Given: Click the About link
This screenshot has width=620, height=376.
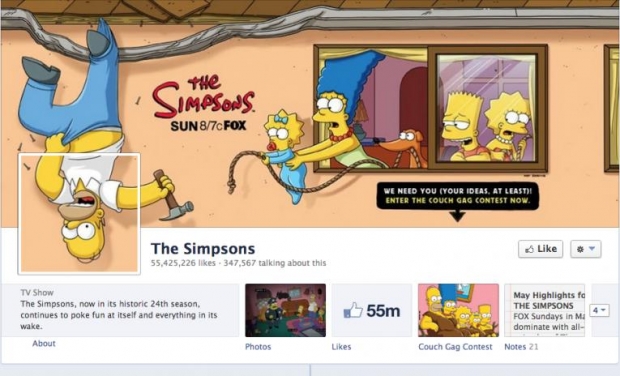Looking at the screenshot, I should pyautogui.click(x=44, y=343).
